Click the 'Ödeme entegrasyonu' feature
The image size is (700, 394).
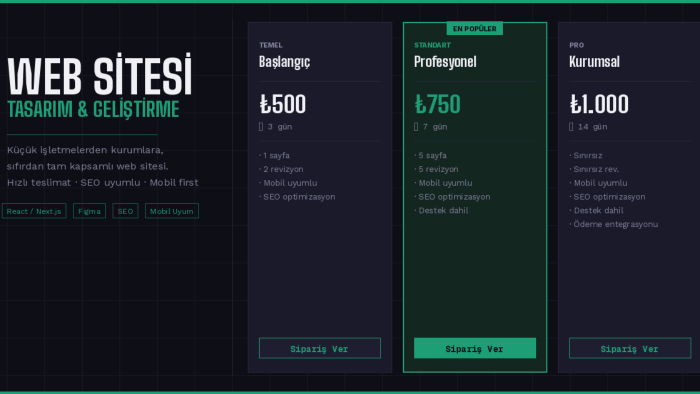pos(616,224)
